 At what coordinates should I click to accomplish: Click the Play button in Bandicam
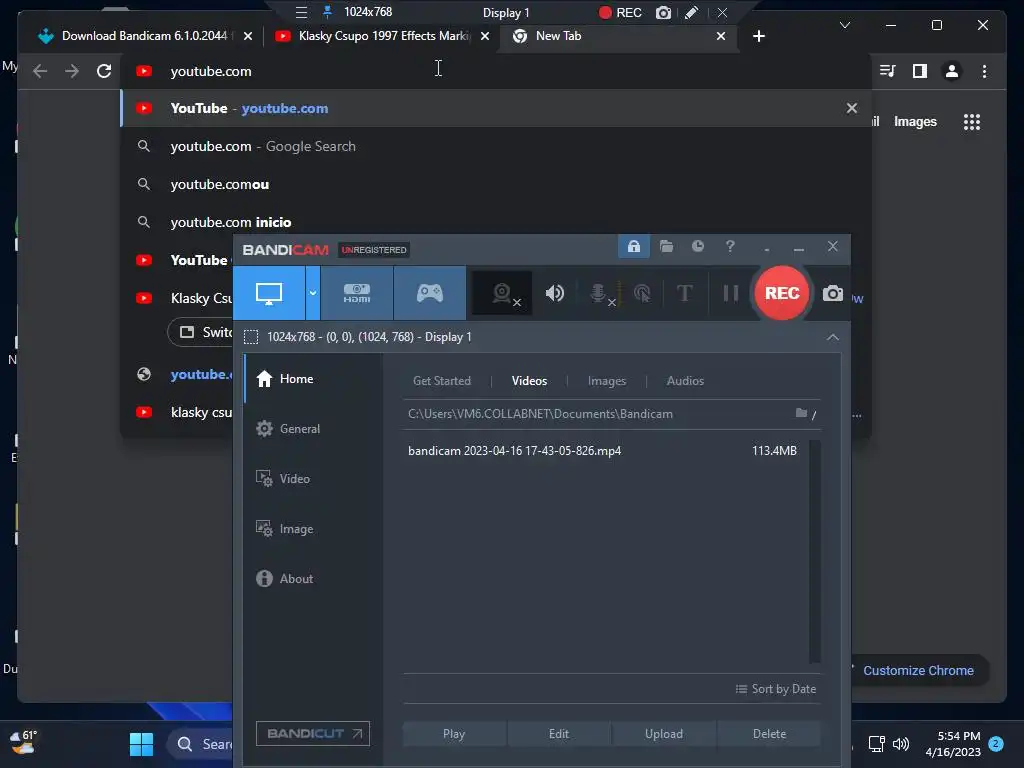454,733
